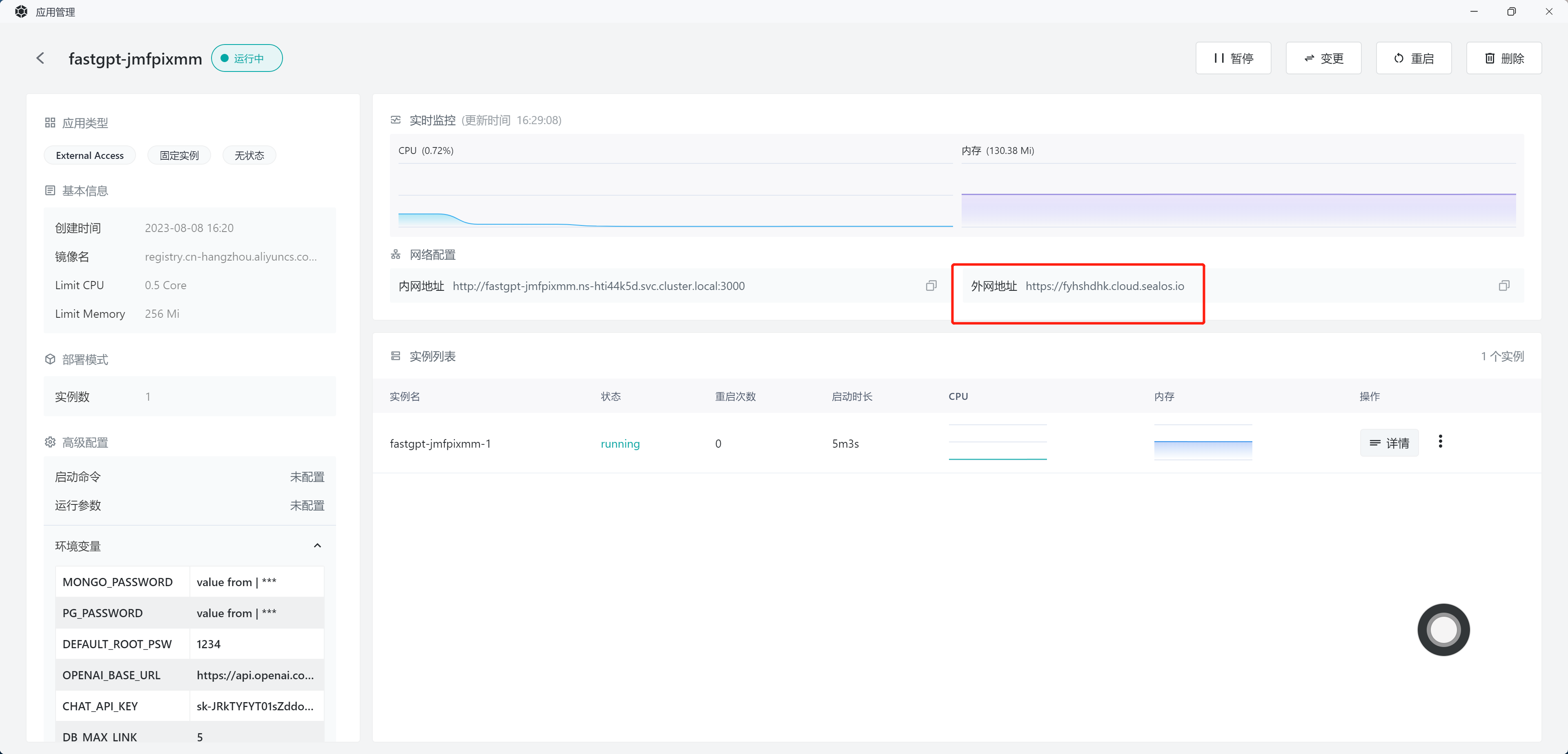Screen dimensions: 1568x754
Task: Click the back arrow beside fastgpt-jmfpixmm
Action: click(x=40, y=58)
